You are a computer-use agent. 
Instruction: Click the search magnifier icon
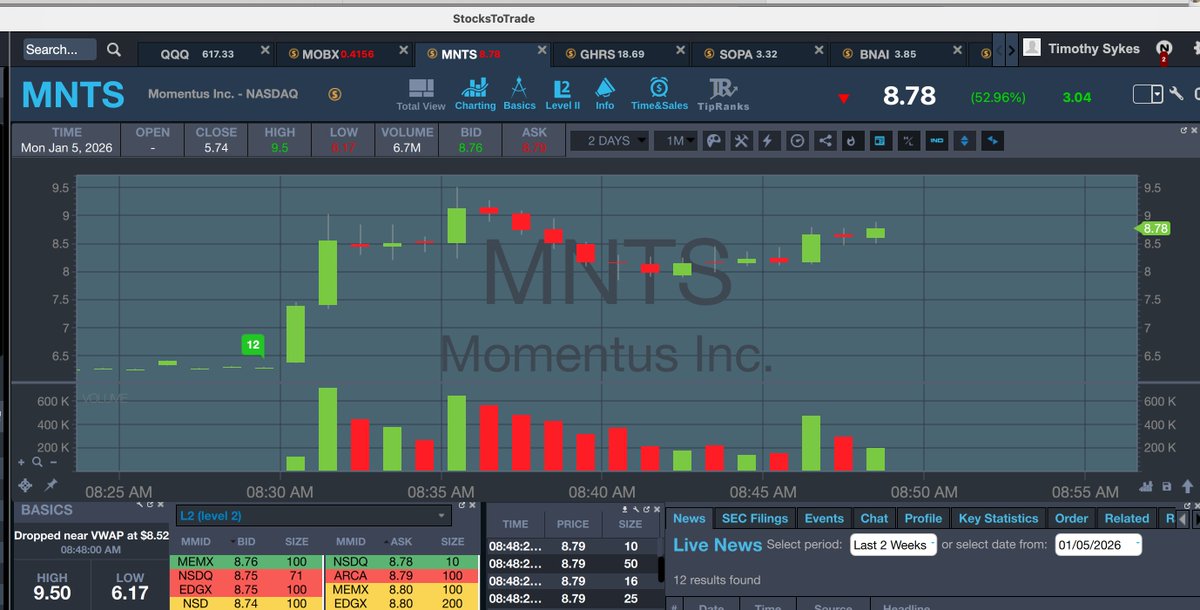114,49
